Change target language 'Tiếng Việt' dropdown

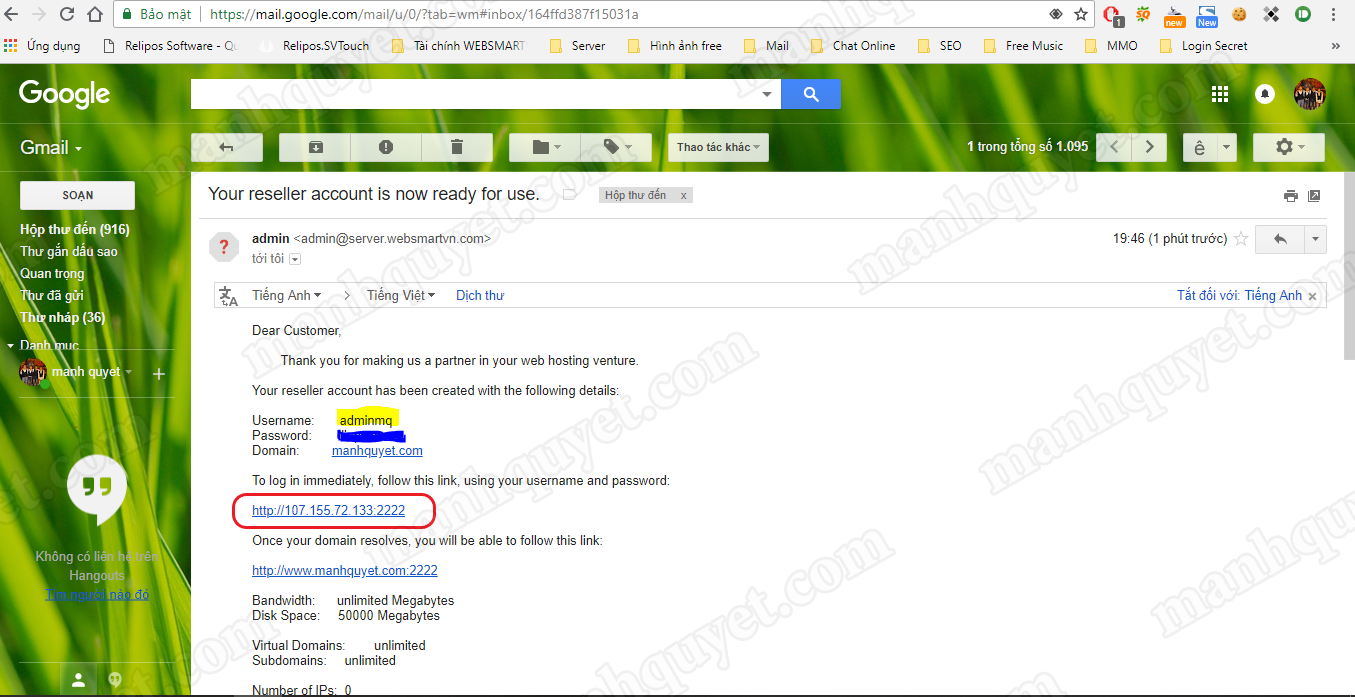click(401, 295)
